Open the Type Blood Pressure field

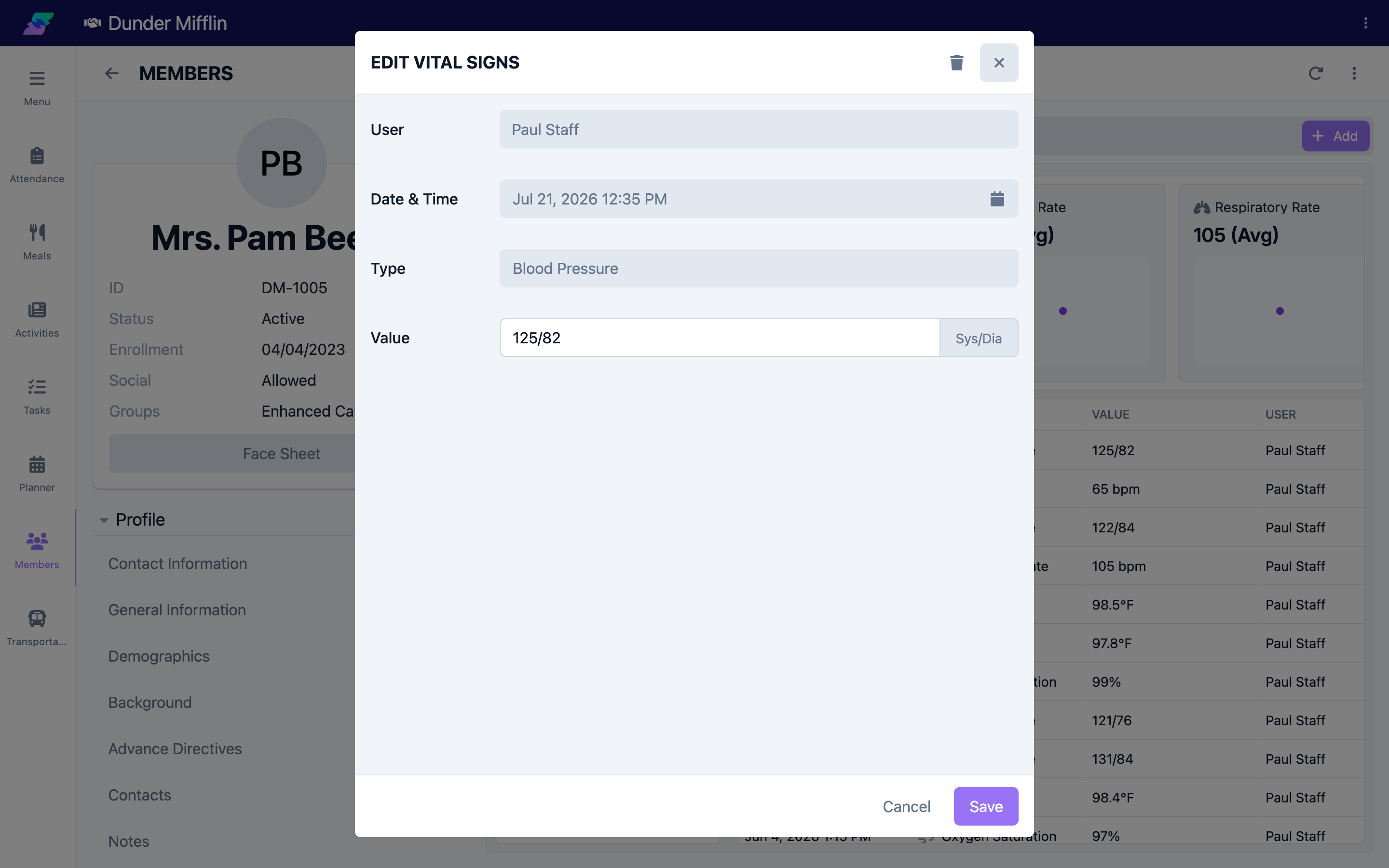click(x=759, y=268)
